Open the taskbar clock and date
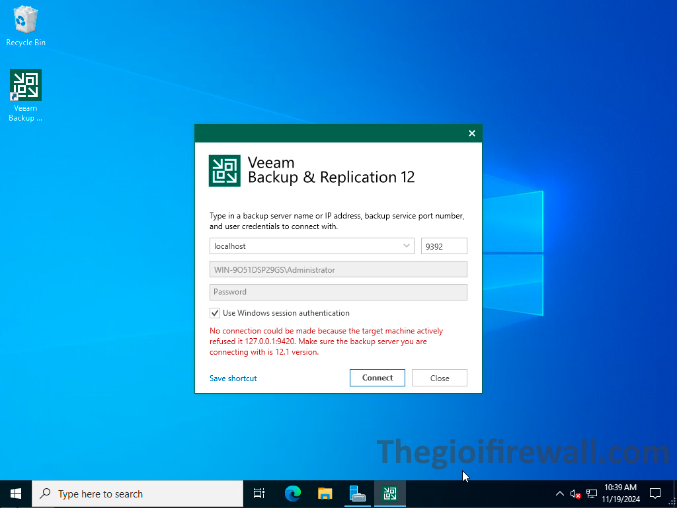Screen dimensions: 677x508 tap(620, 493)
